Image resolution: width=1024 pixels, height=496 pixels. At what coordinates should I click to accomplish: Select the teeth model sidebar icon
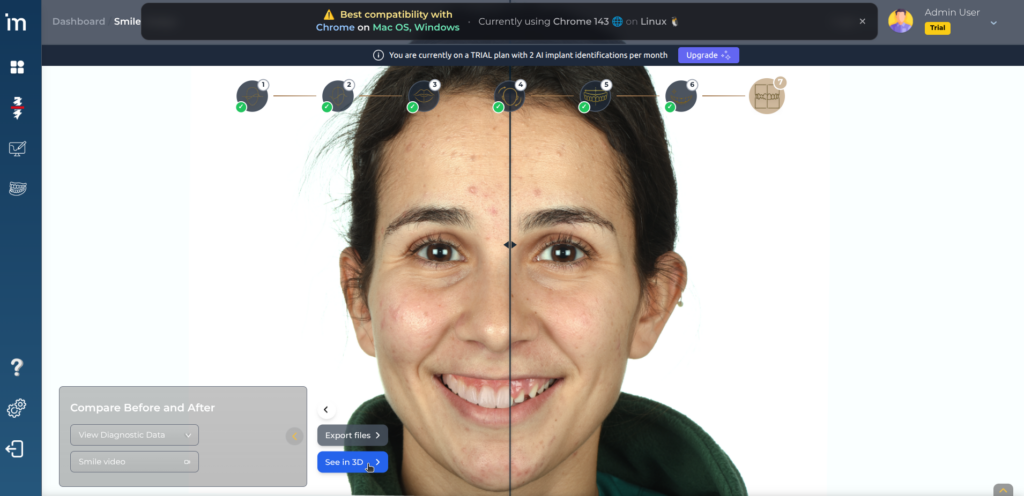17,188
